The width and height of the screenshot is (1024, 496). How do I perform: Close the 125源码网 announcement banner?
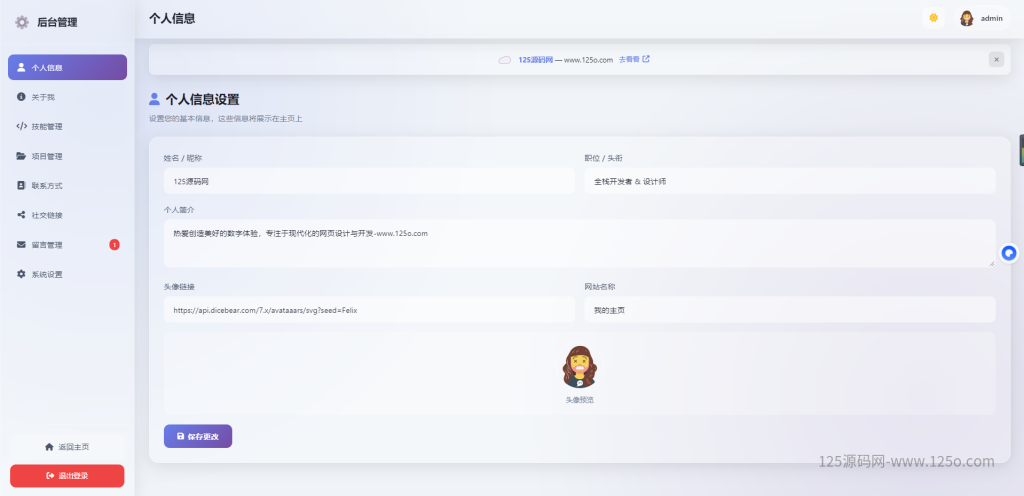click(996, 59)
